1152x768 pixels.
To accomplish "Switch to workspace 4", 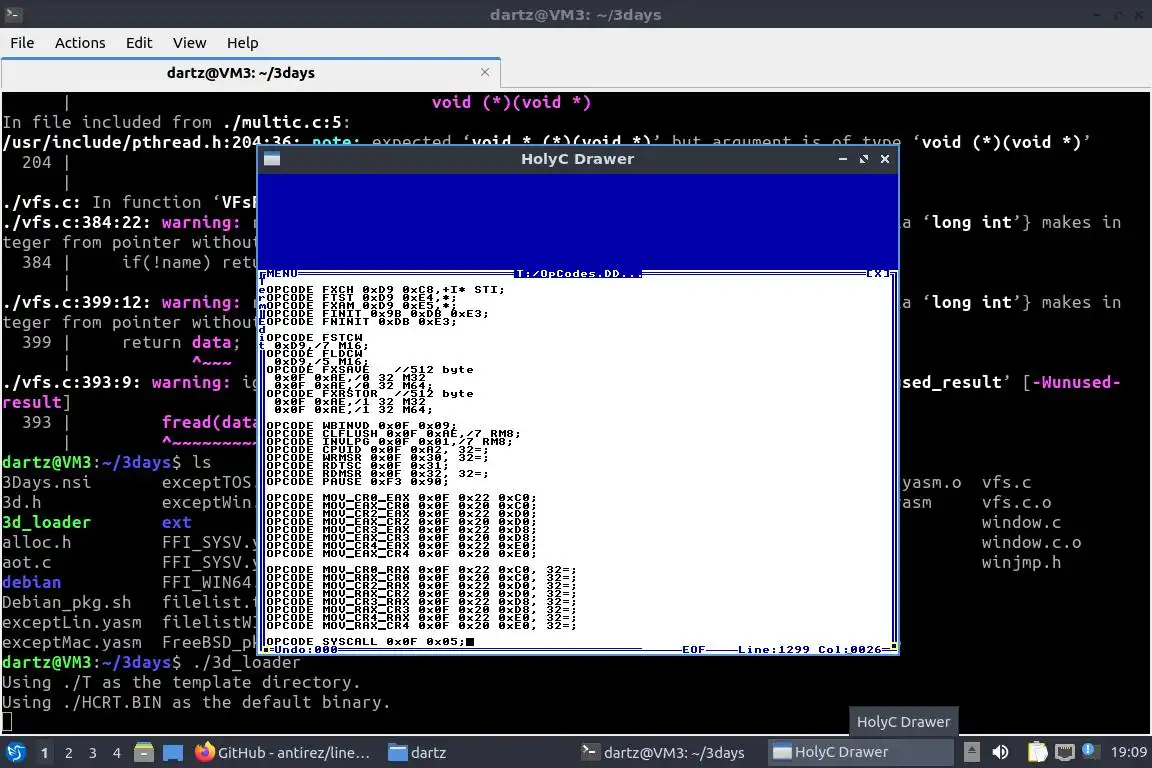I will coord(117,753).
